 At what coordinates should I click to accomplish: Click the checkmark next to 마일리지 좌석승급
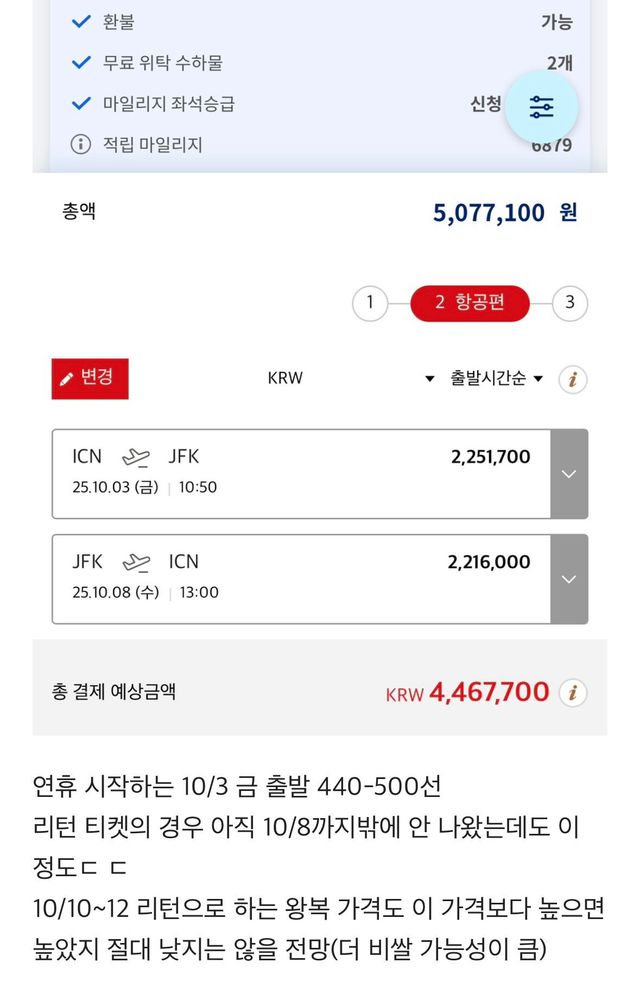[x=81, y=104]
